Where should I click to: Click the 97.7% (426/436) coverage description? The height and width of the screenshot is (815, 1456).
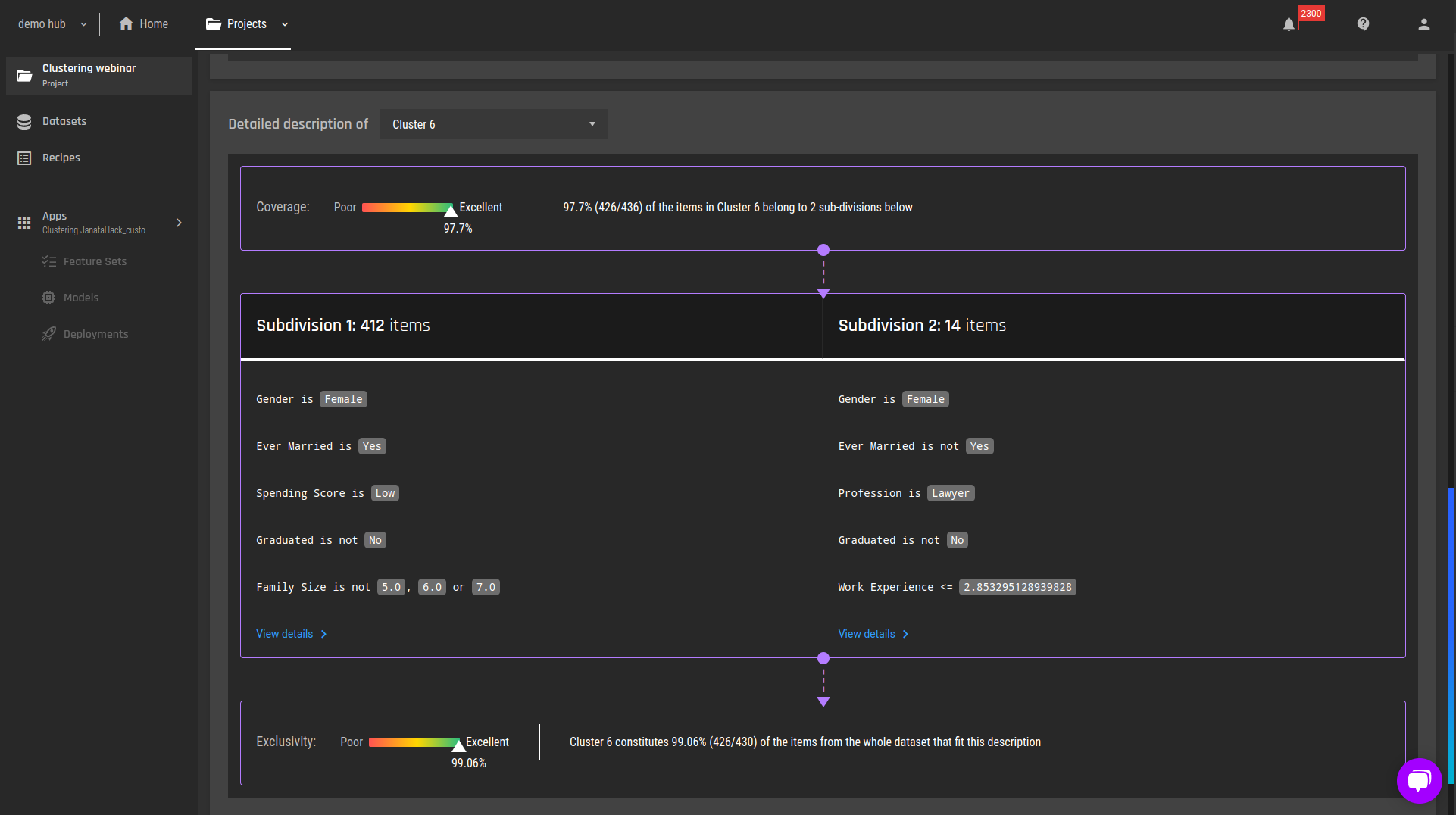(738, 208)
